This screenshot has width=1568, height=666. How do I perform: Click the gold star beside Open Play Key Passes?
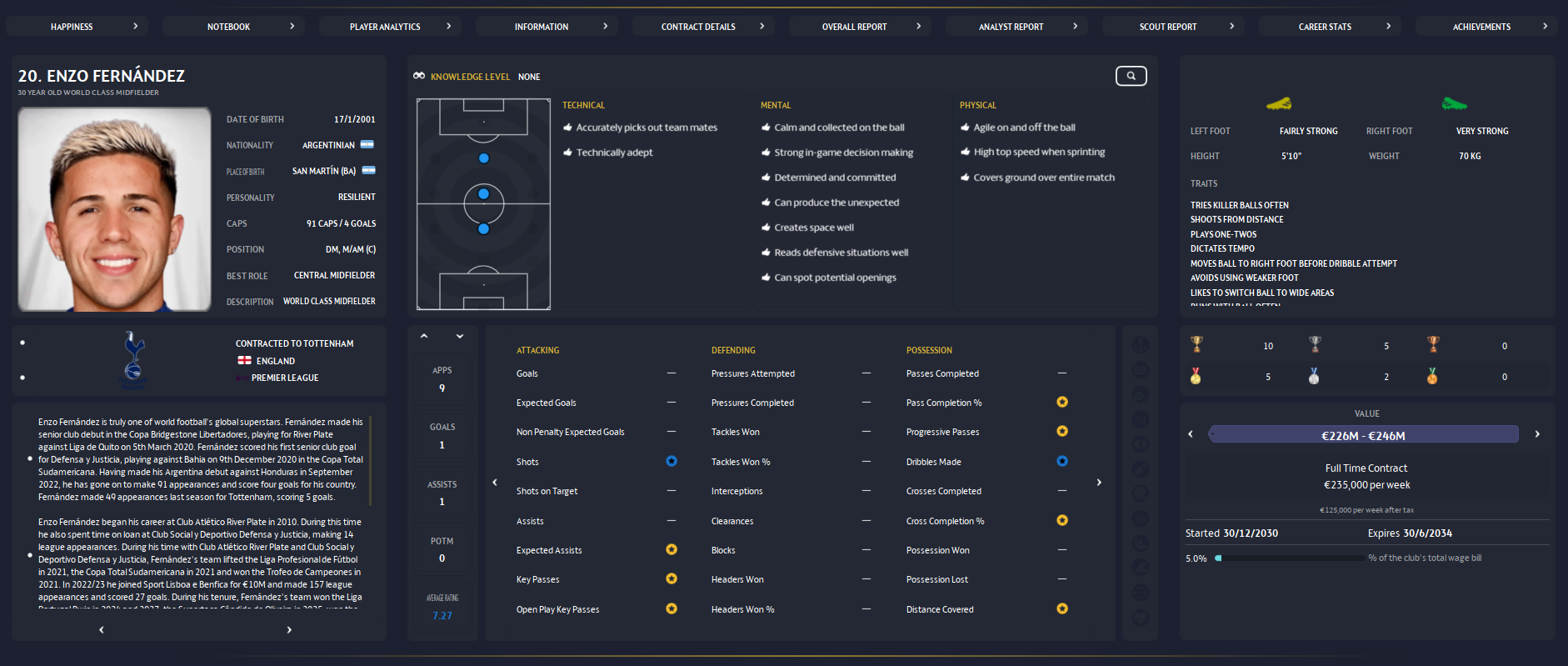(x=672, y=608)
